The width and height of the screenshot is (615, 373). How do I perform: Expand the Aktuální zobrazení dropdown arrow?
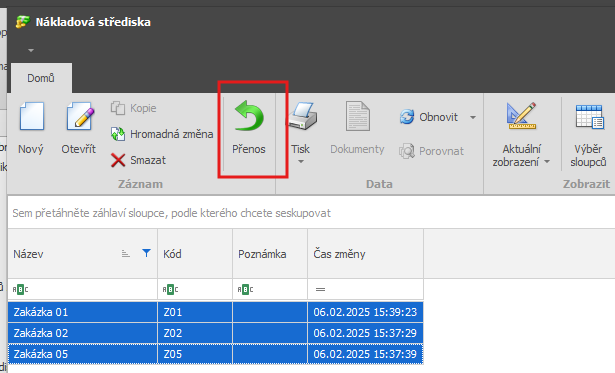point(547,162)
